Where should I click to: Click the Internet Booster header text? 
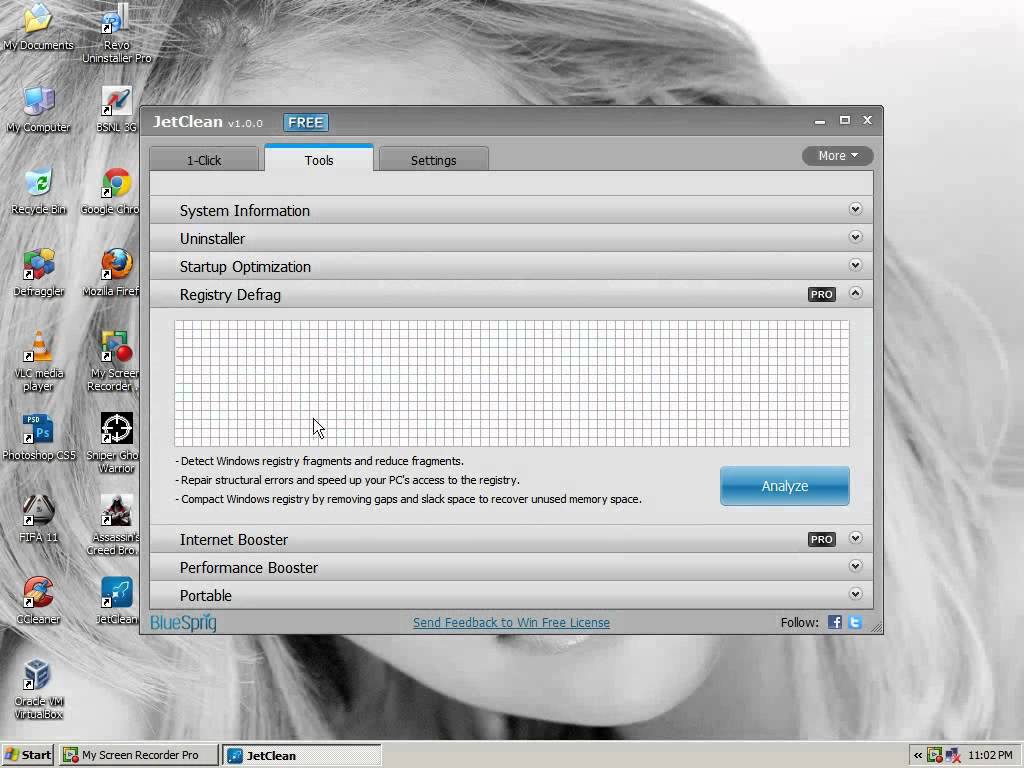234,540
